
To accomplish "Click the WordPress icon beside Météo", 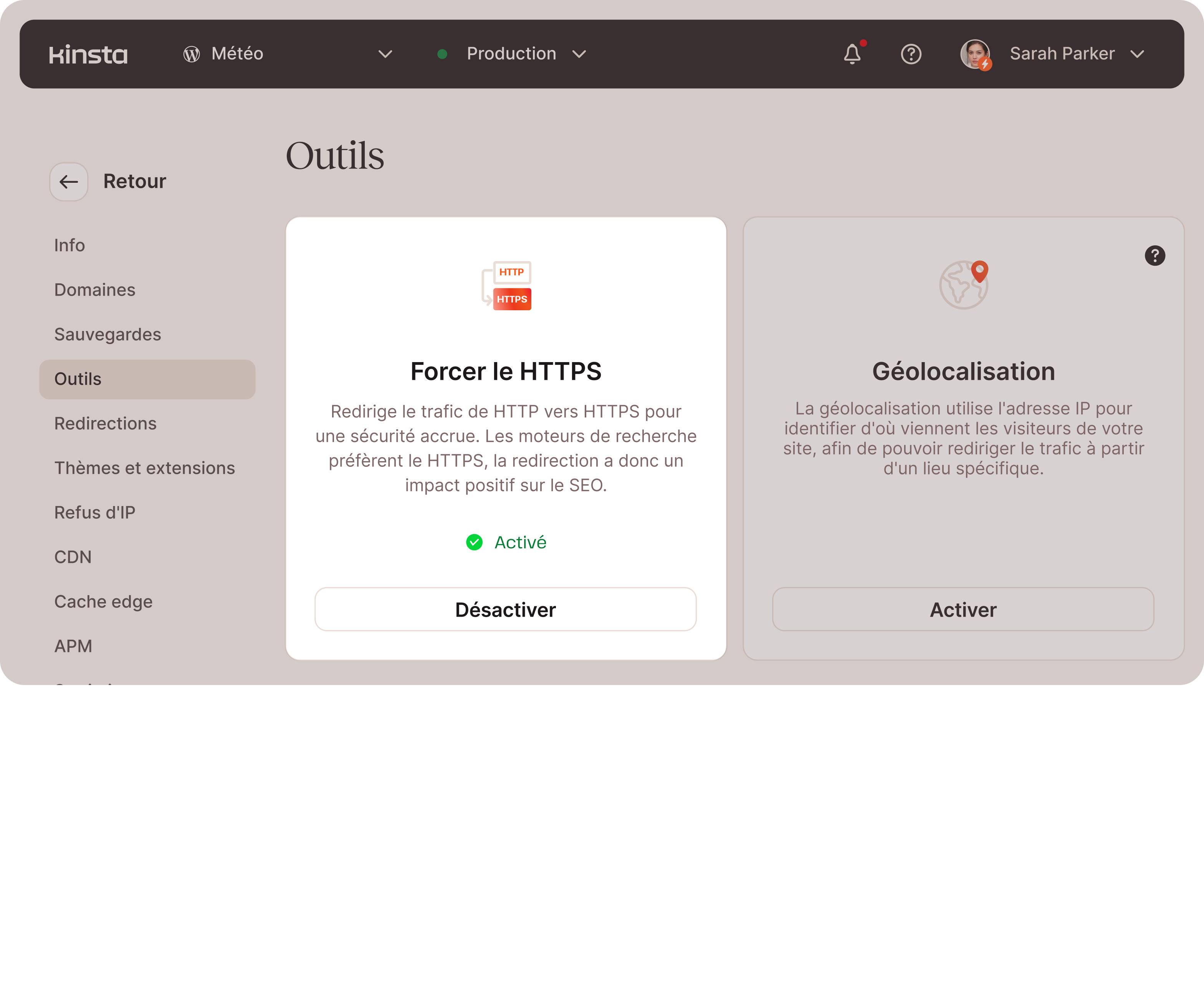I will click(x=191, y=55).
